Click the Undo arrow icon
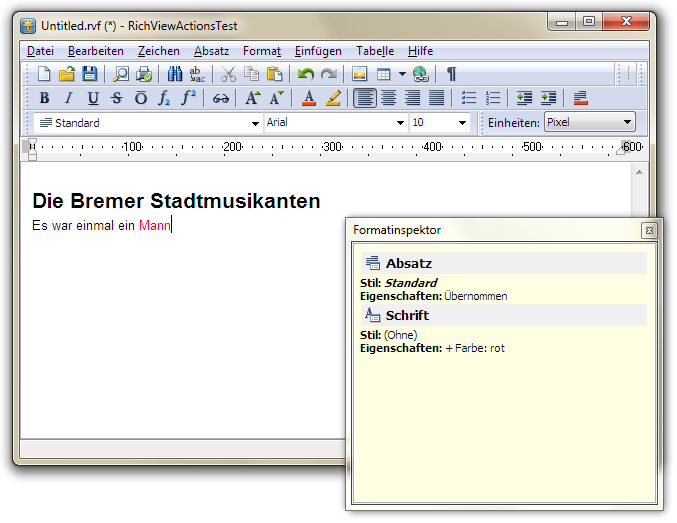 pos(306,74)
